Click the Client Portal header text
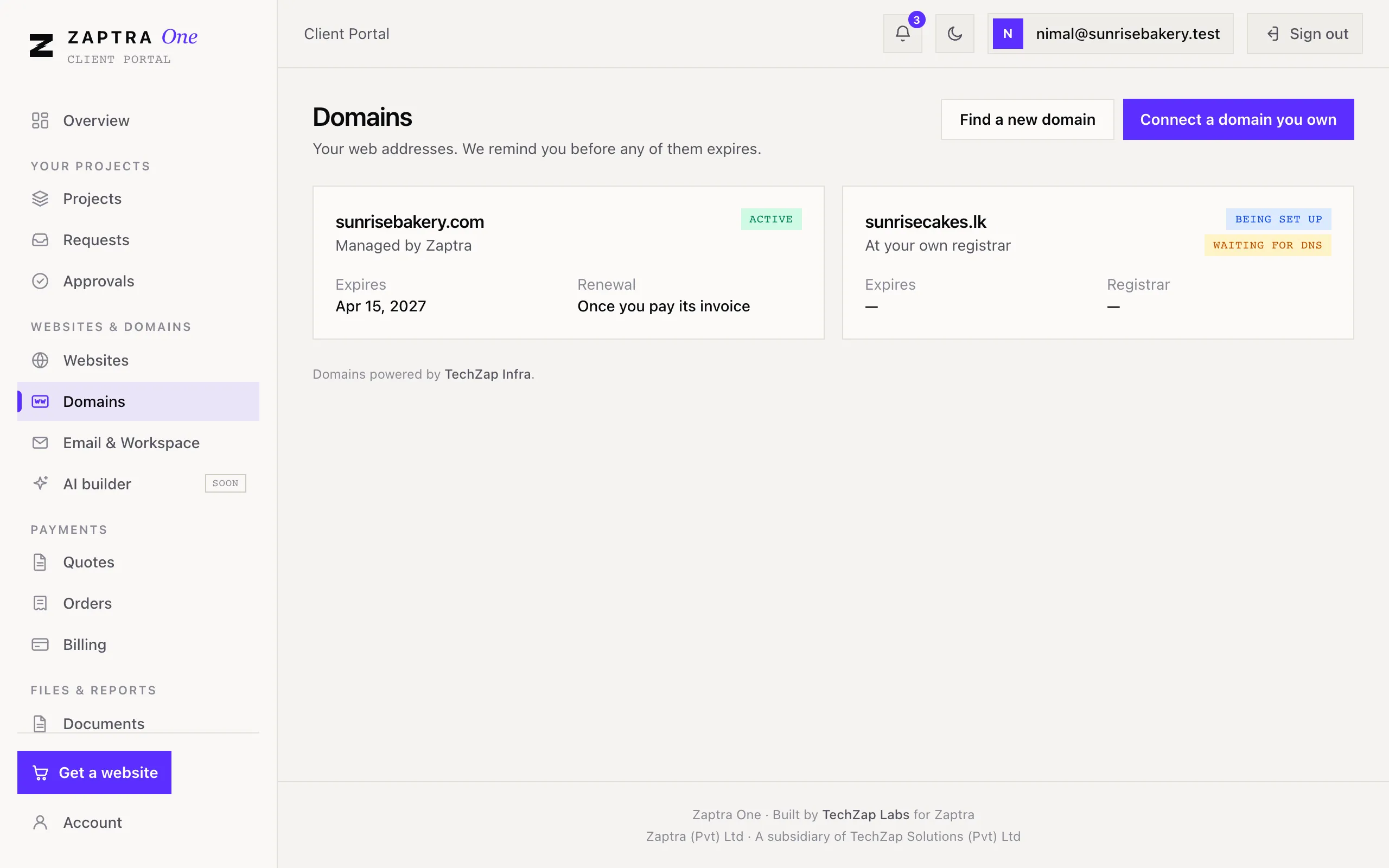The width and height of the screenshot is (1389, 868). pyautogui.click(x=347, y=34)
